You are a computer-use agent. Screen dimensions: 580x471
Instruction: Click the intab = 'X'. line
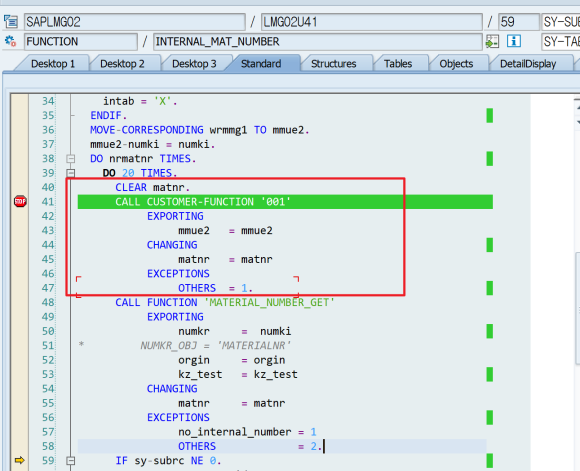click(x=140, y=101)
